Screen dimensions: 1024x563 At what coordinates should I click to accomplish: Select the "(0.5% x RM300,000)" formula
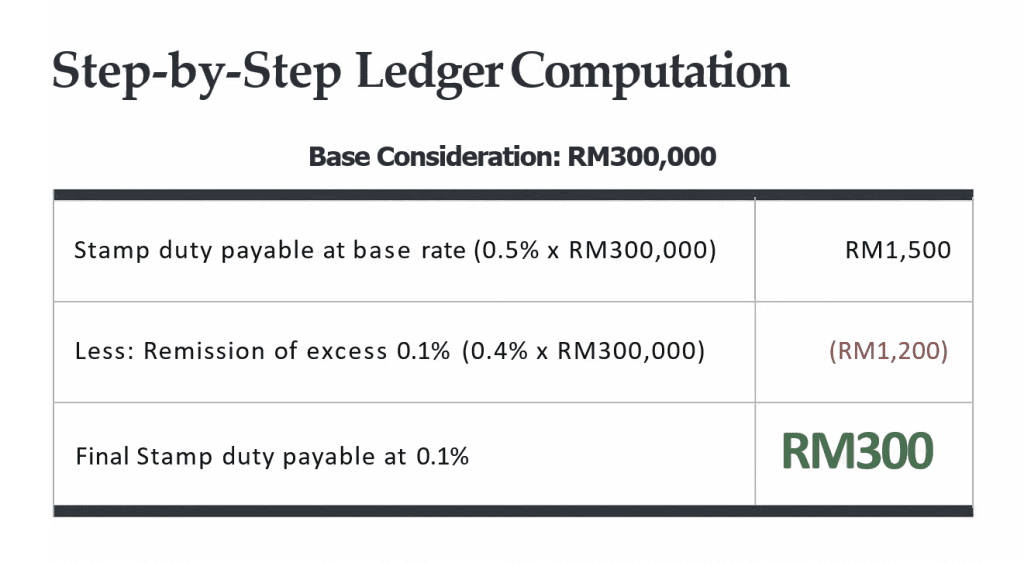594,250
